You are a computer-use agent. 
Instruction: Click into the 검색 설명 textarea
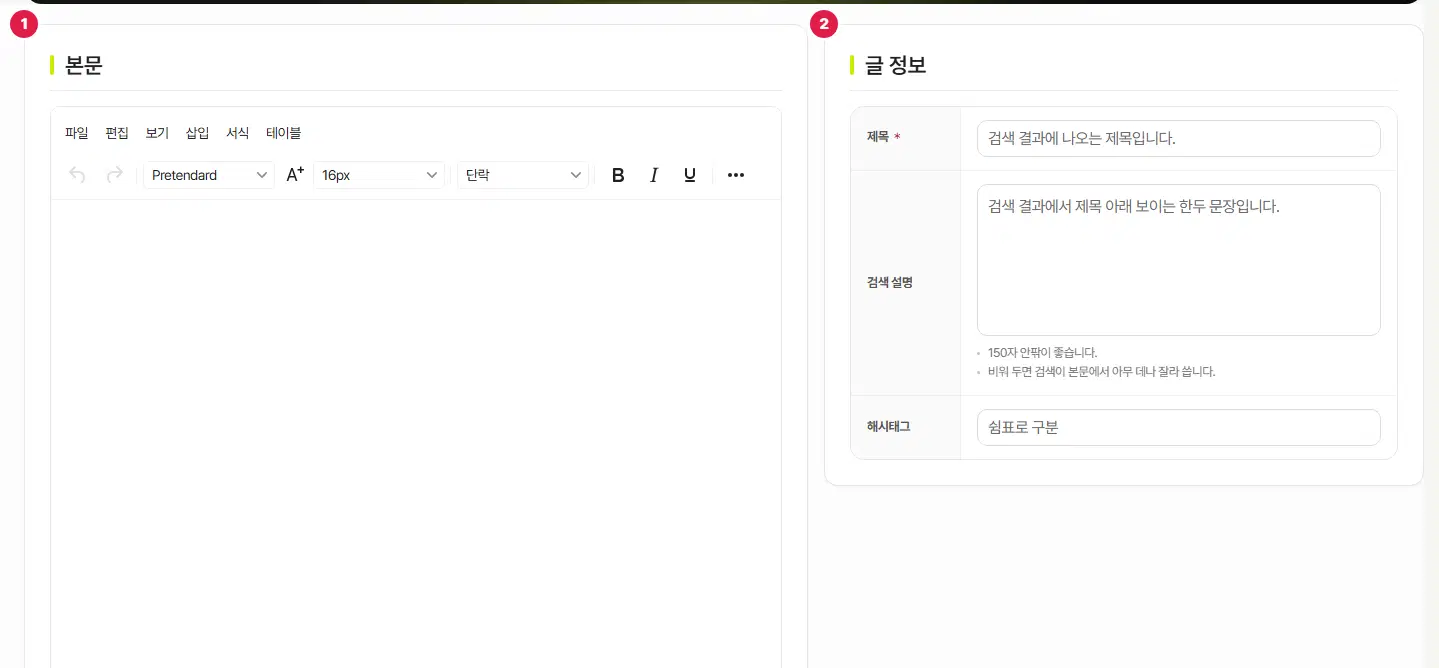pos(1178,260)
